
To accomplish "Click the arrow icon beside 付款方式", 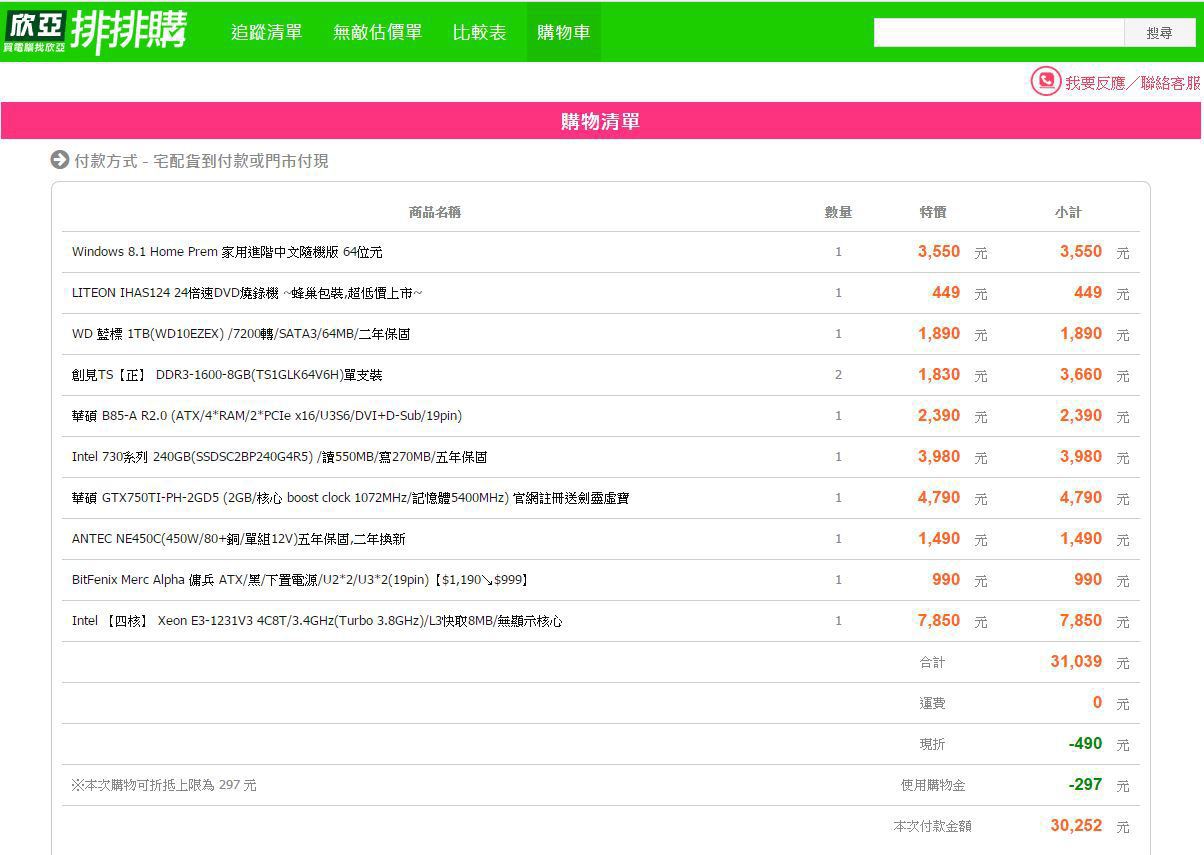I will coord(60,160).
